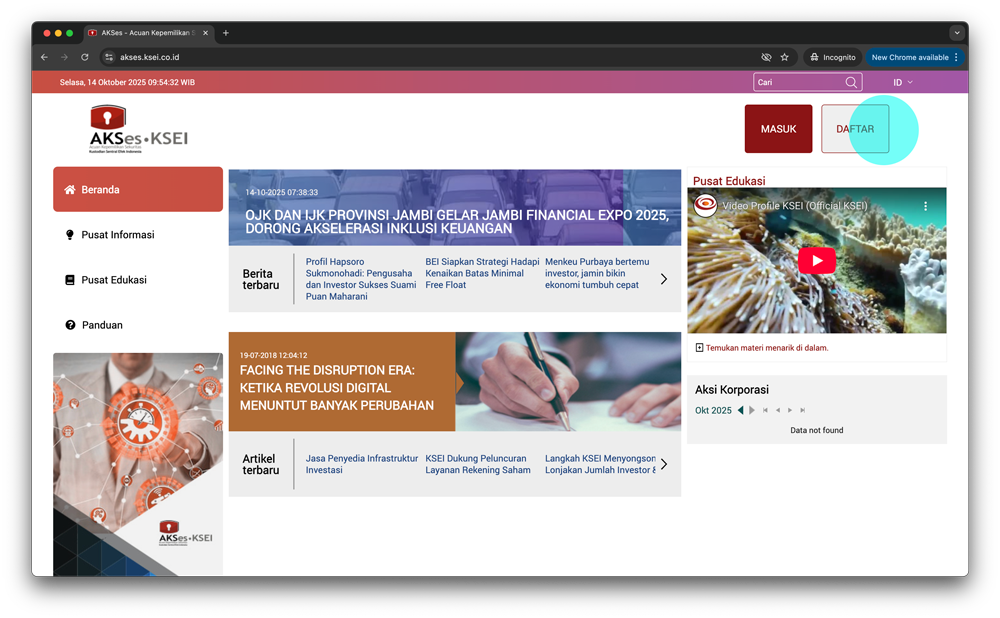Bookmark this page with the star icon
This screenshot has height=618, width=1000.
(785, 57)
